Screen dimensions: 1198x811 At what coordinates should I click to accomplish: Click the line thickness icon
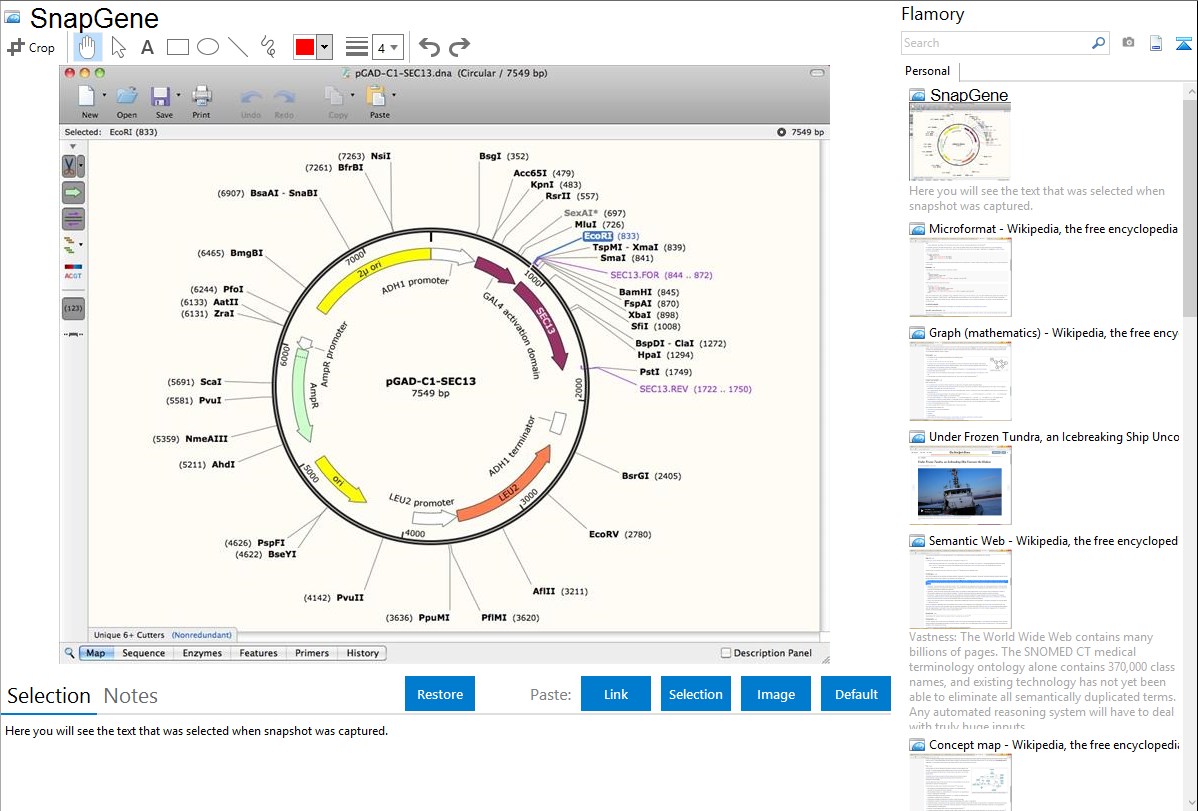357,47
